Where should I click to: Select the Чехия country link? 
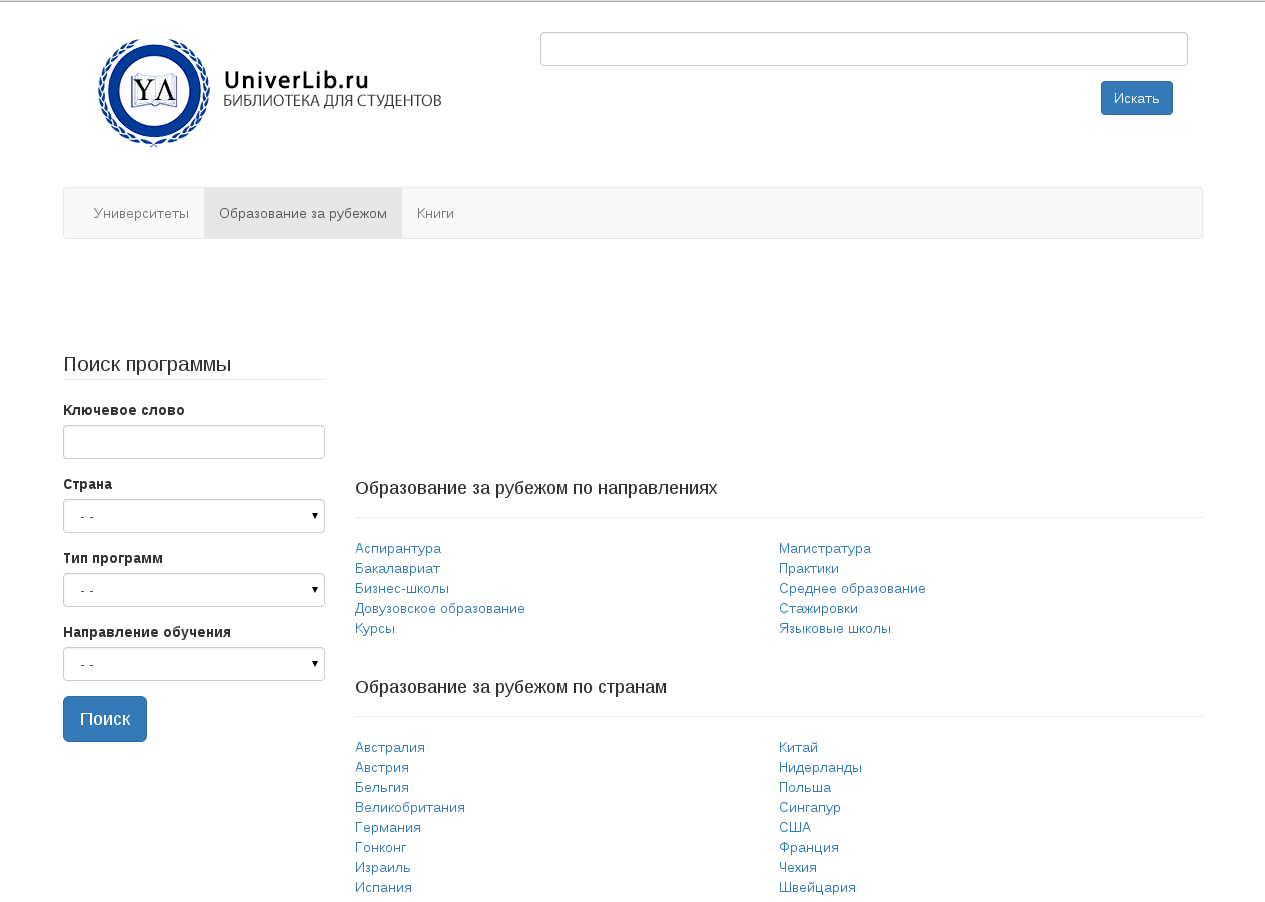(798, 867)
